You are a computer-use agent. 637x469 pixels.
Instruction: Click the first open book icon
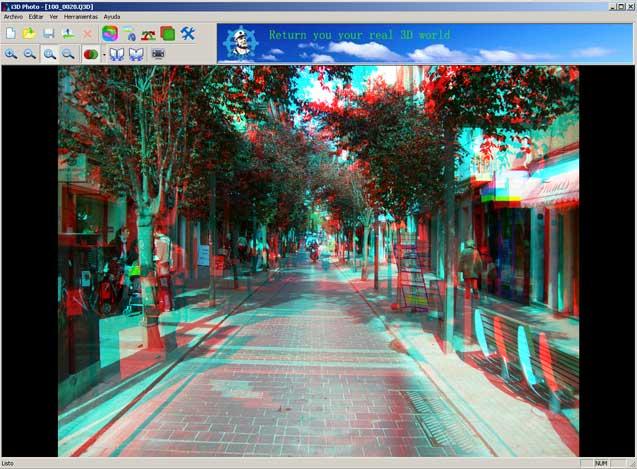click(117, 54)
